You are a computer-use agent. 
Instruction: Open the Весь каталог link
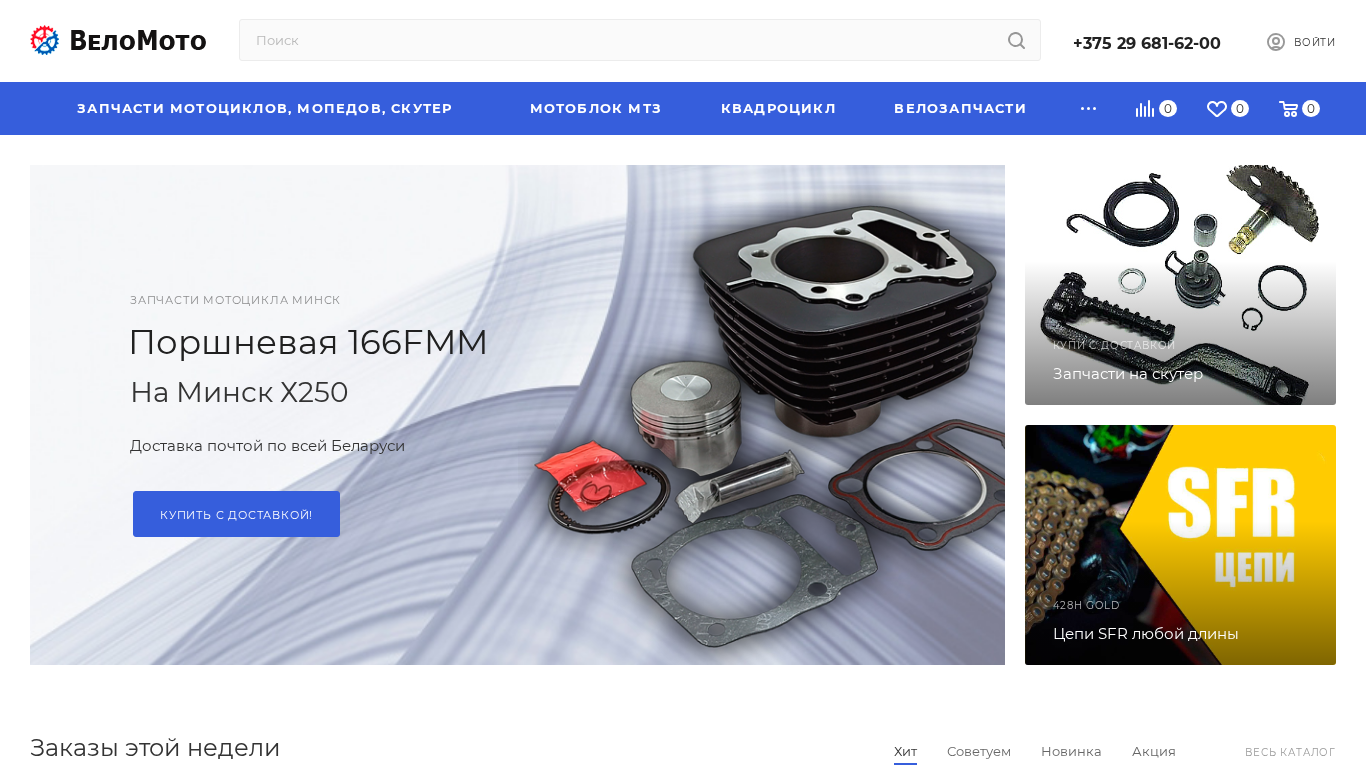click(1289, 752)
